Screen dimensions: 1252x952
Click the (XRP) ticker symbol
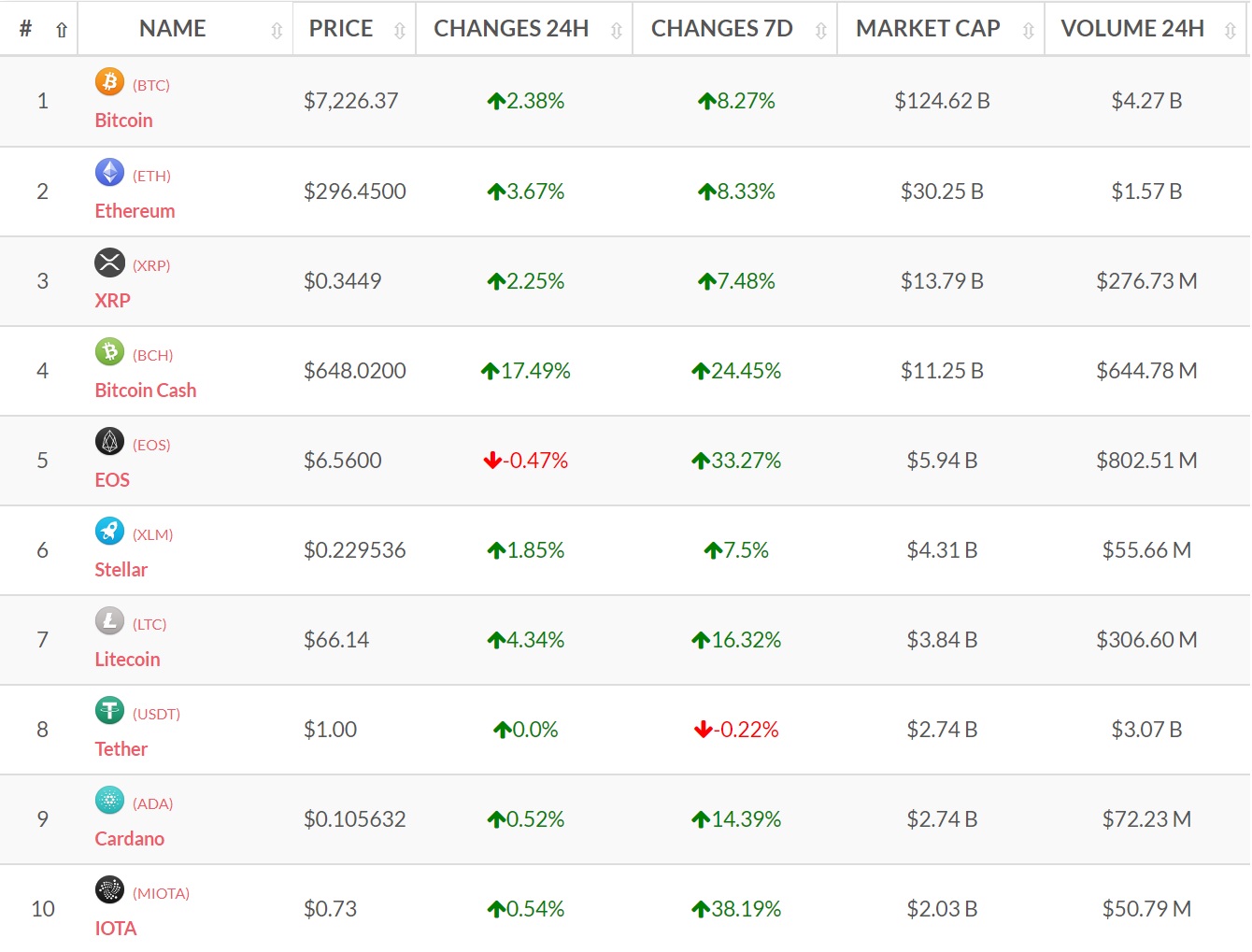coord(151,265)
